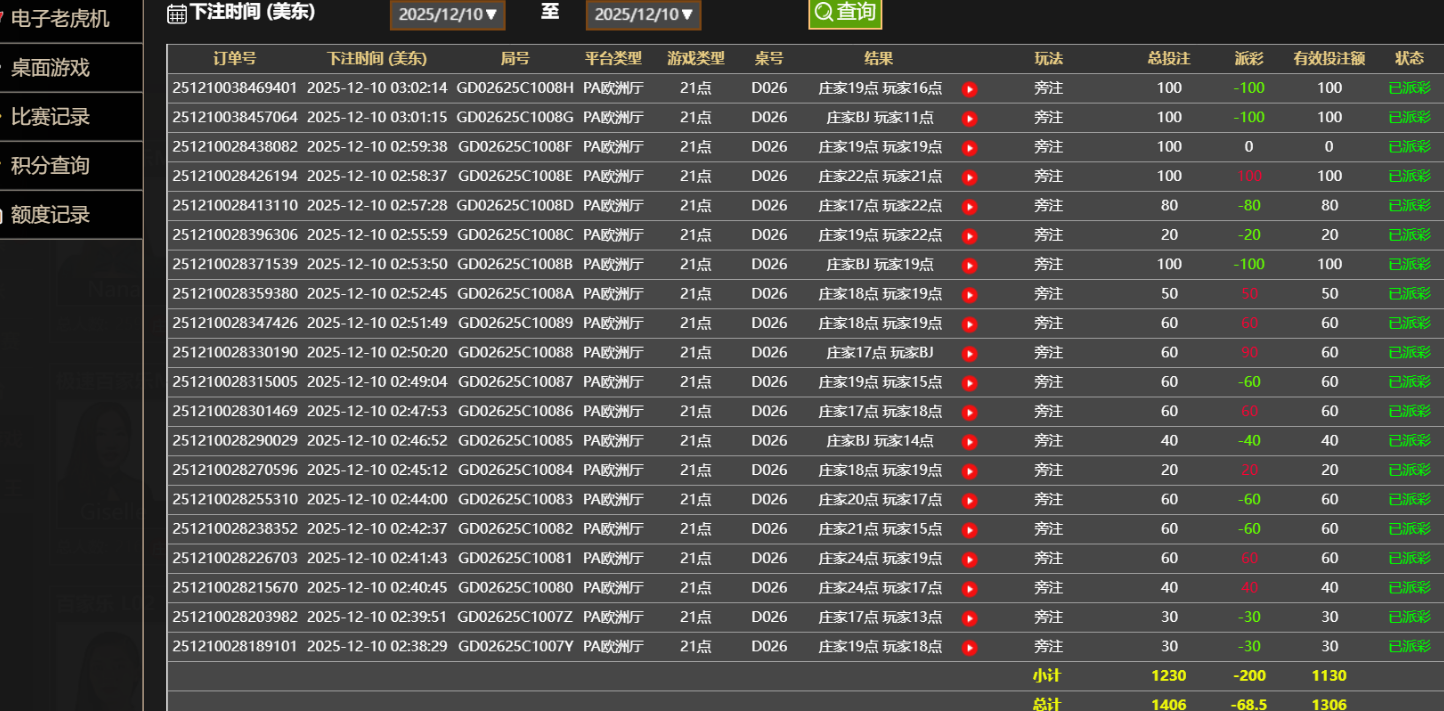This screenshot has width=1444, height=711.
Task: Go to 比赛记录 in sidebar
Action: (x=50, y=117)
